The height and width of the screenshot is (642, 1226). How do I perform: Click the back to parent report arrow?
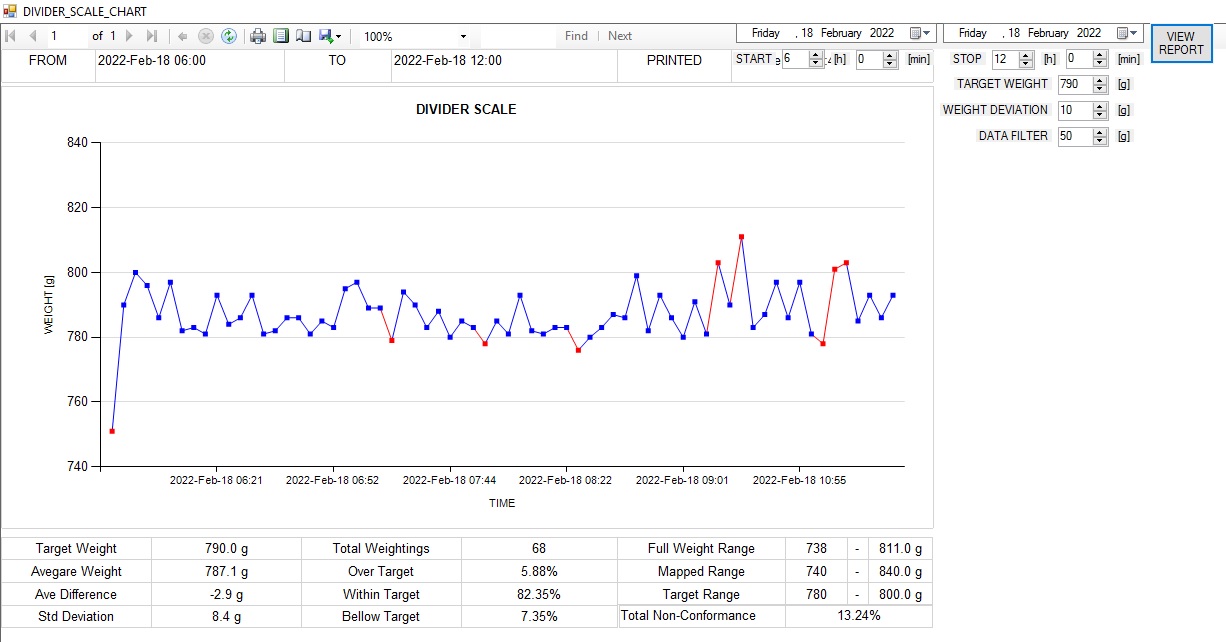click(x=183, y=36)
